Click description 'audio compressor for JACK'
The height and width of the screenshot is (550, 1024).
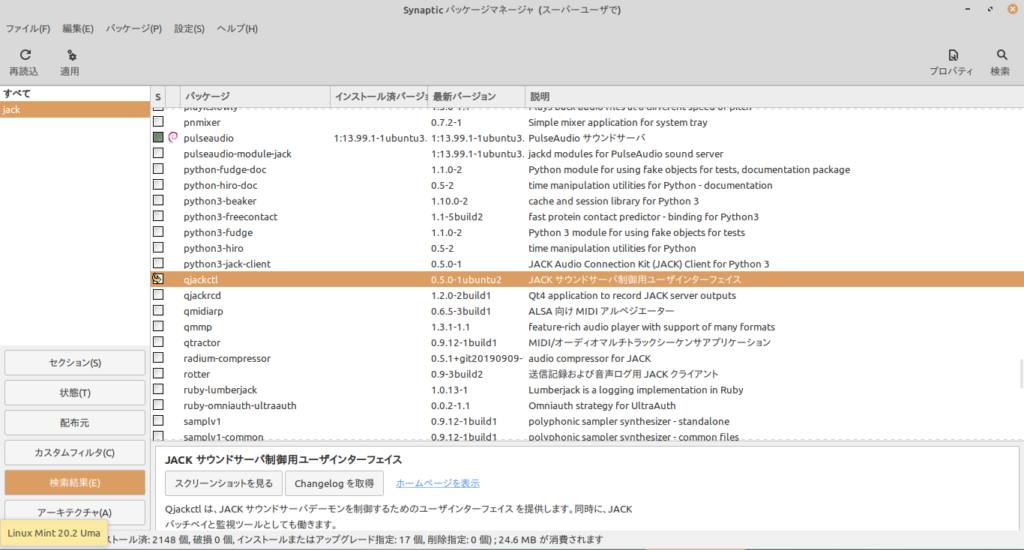coord(589,358)
